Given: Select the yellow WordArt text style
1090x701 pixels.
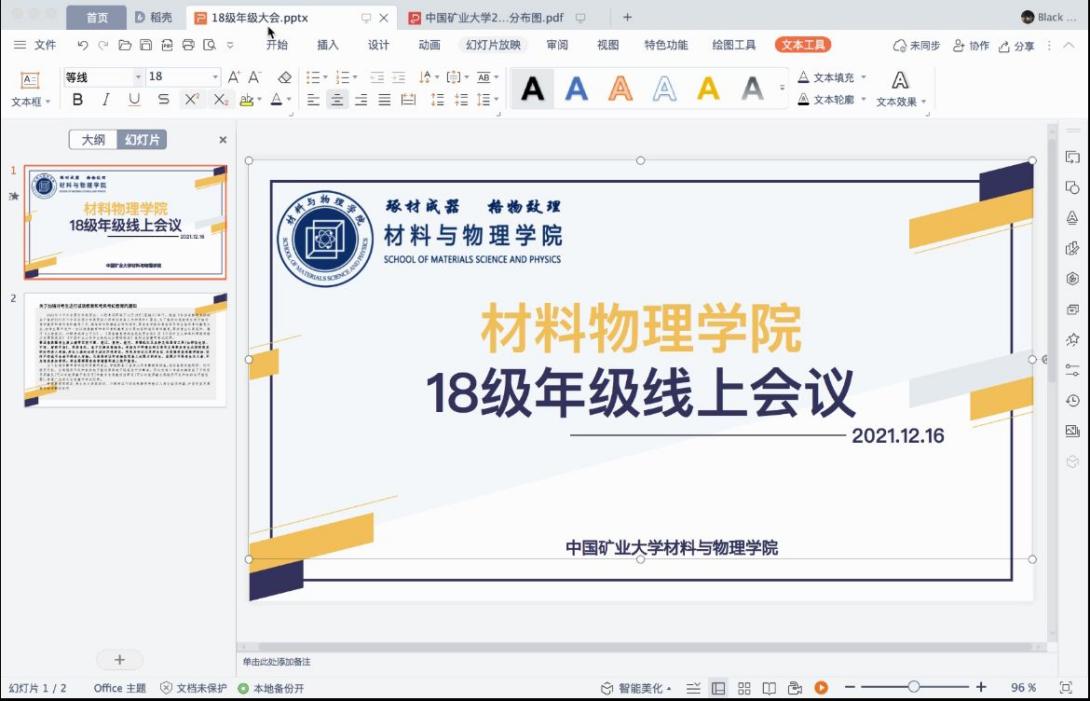Looking at the screenshot, I should point(708,89).
